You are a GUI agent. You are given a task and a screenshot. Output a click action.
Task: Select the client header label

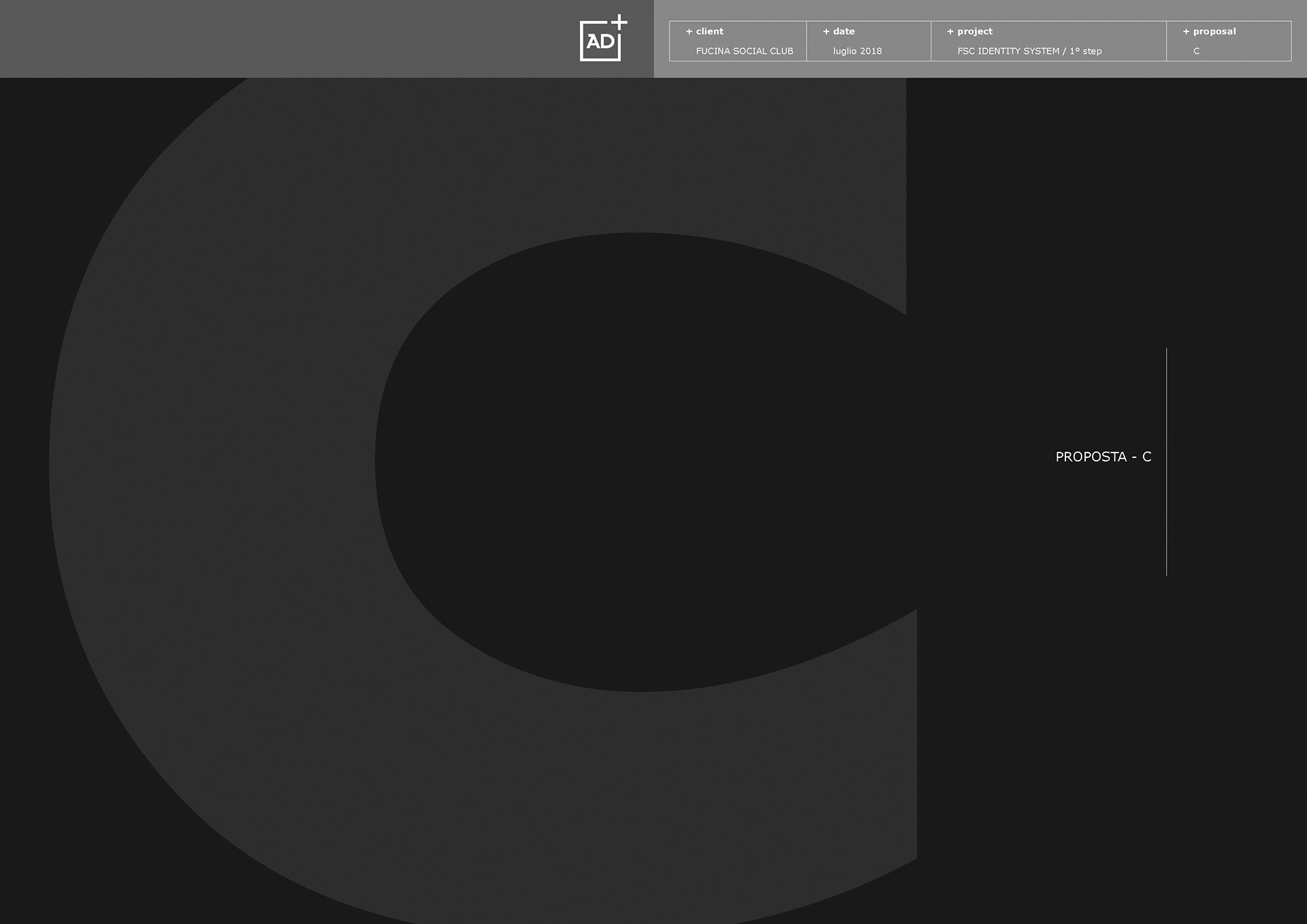[x=709, y=31]
